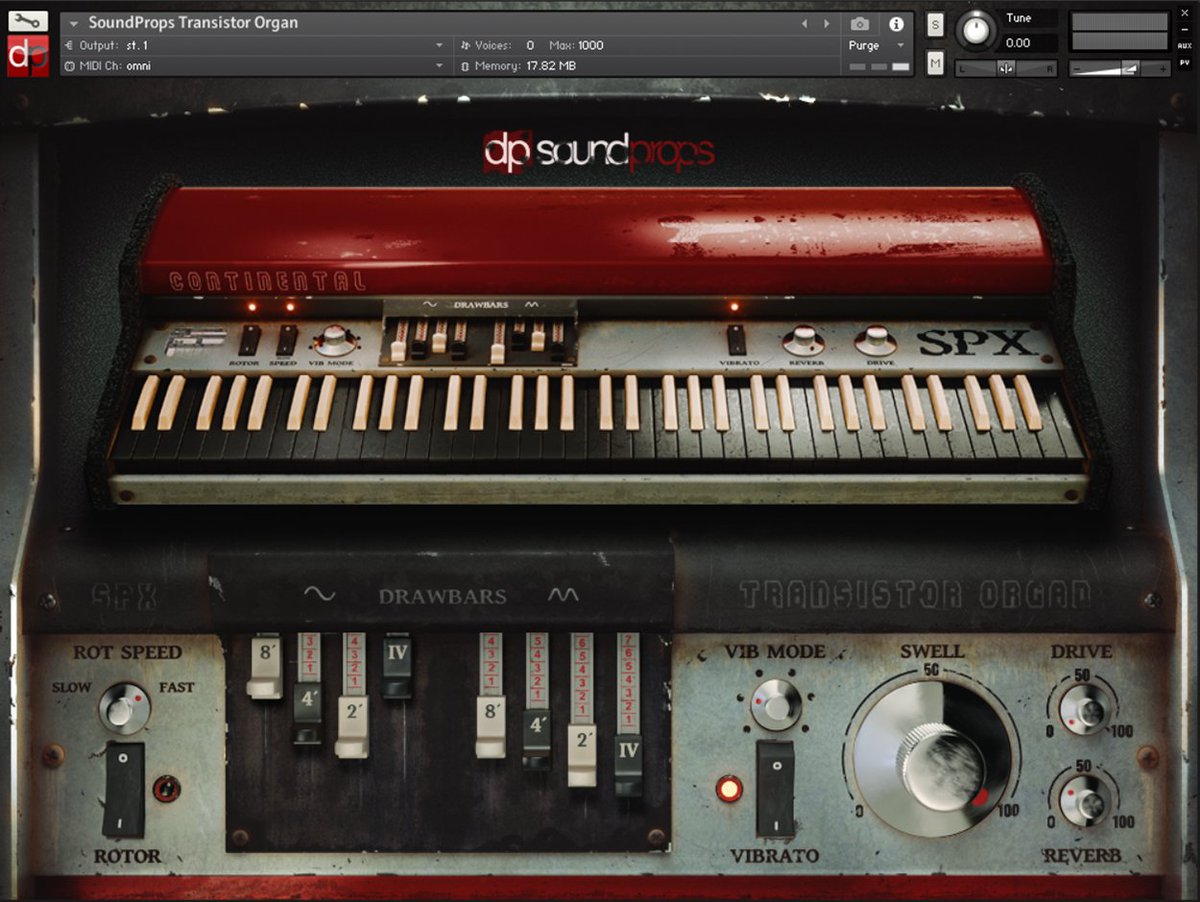The width and height of the screenshot is (1200, 902).
Task: Click the triangle 4' drawbar
Action: pos(537,738)
